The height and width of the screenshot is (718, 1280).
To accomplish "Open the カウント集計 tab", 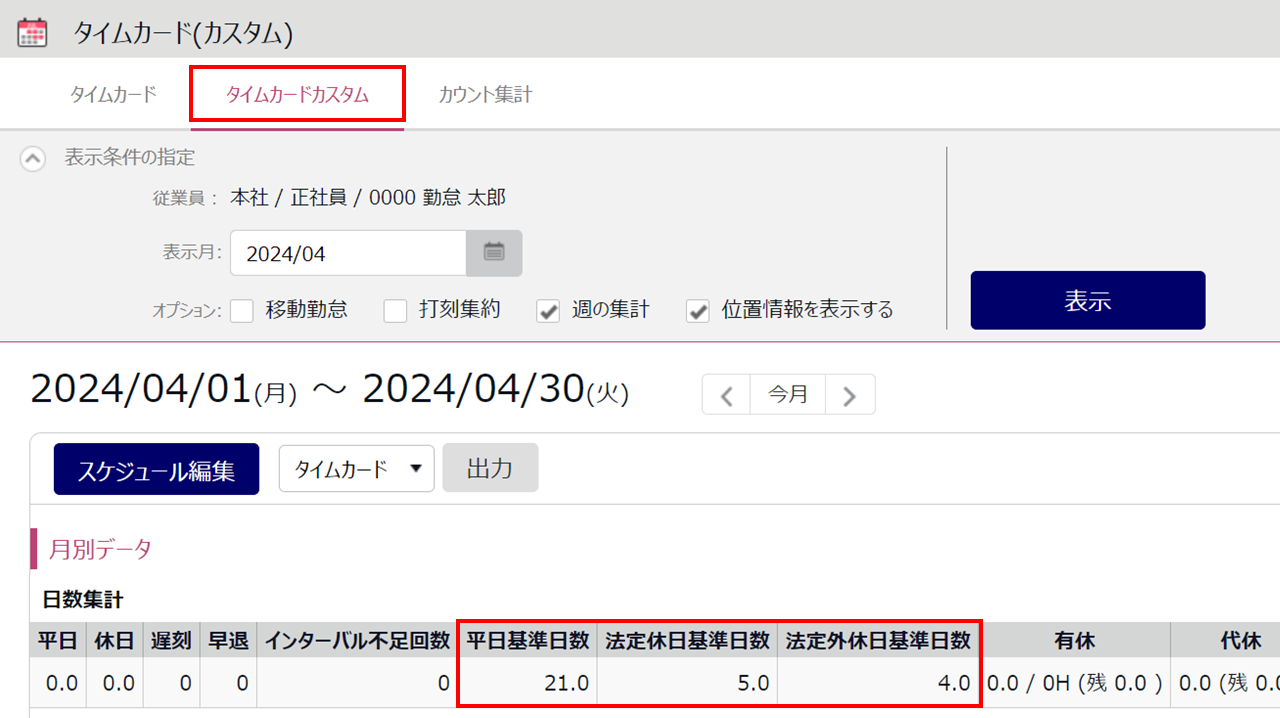I will 485,95.
